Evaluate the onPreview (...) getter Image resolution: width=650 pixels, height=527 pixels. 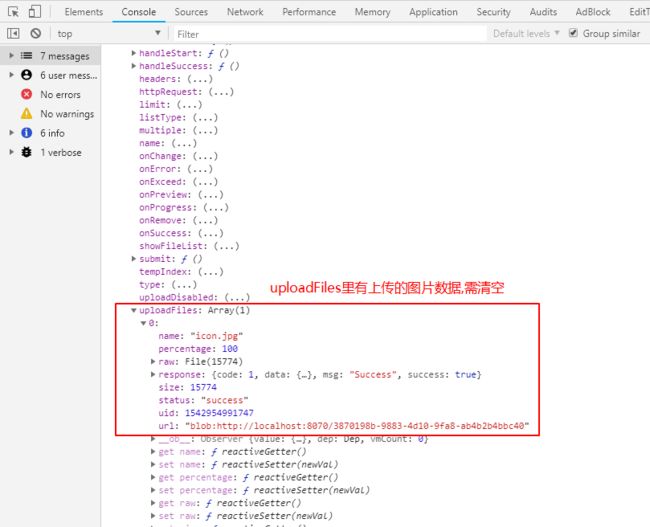[x=211, y=194]
